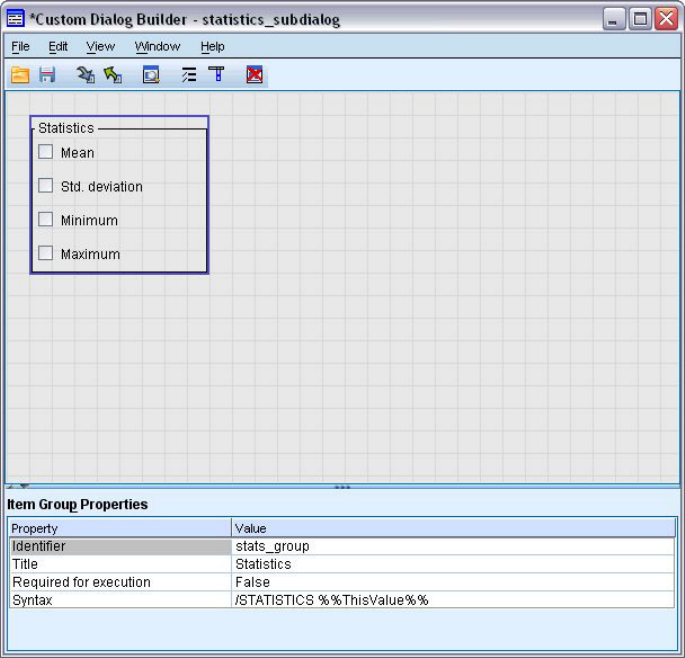Click the Property column header

click(120, 528)
